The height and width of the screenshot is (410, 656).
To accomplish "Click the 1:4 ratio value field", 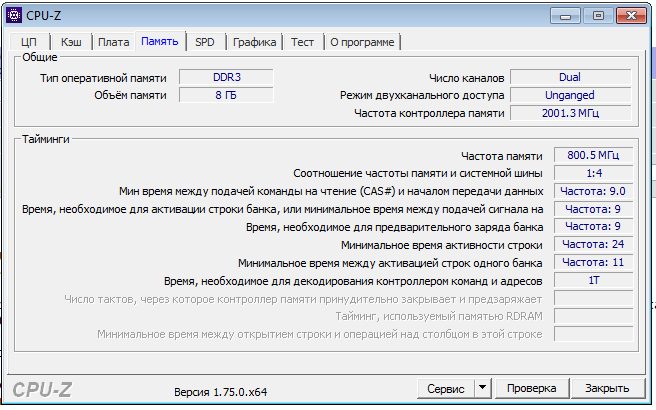I will pos(594,173).
